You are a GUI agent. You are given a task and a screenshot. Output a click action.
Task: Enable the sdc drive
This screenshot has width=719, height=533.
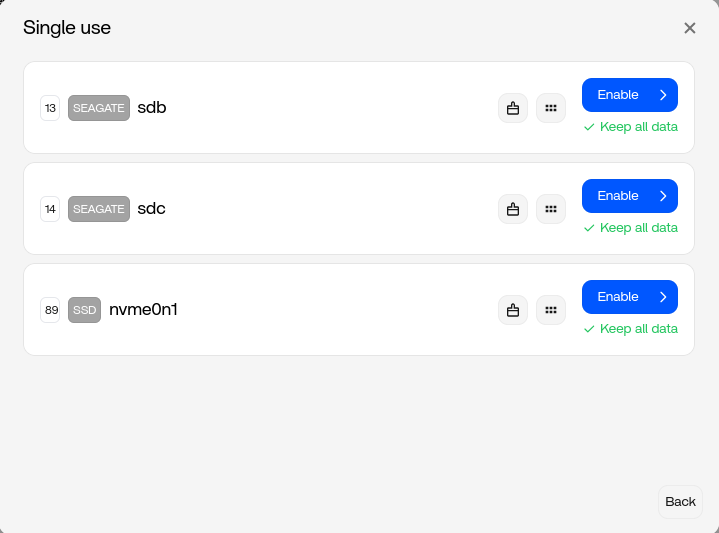[629, 196]
